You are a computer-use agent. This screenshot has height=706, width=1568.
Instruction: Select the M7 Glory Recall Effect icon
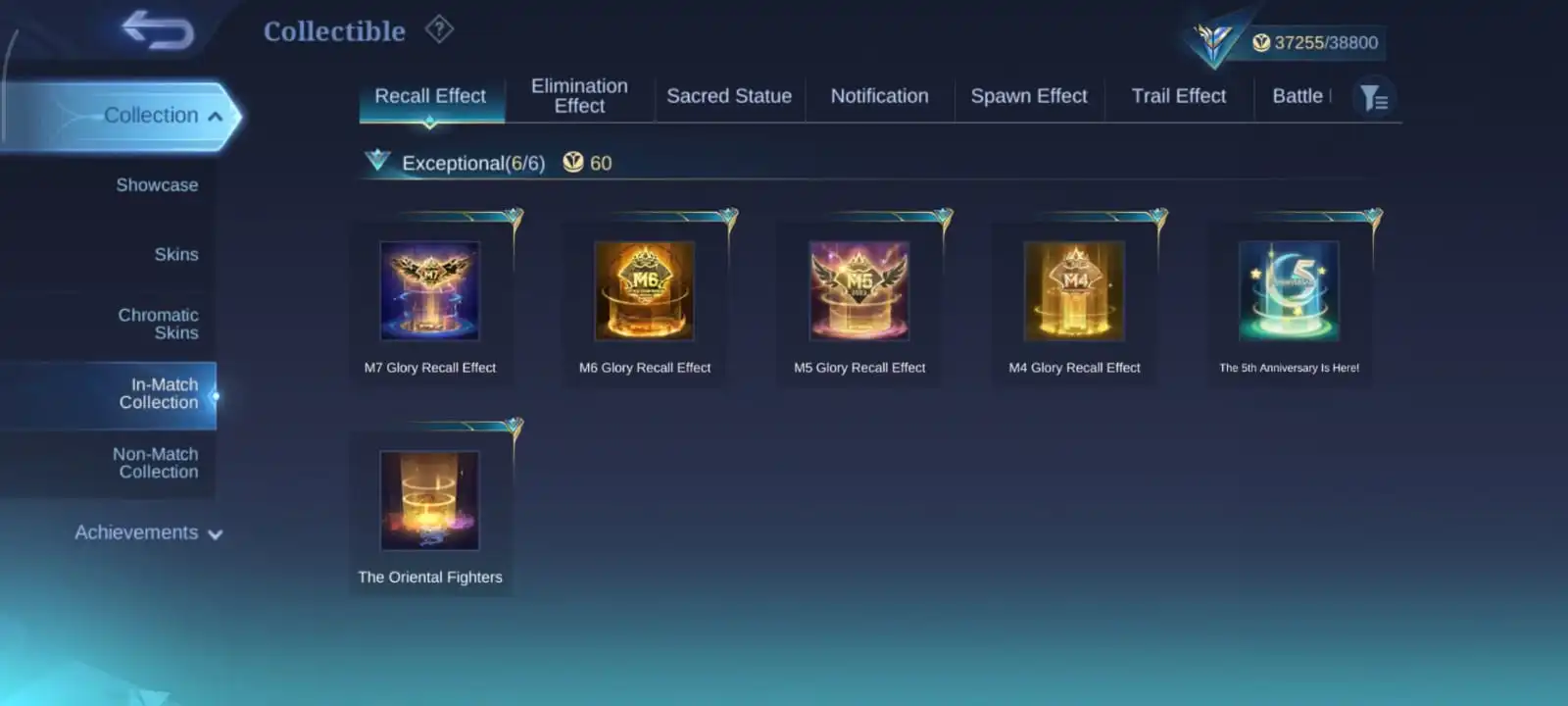(x=430, y=291)
